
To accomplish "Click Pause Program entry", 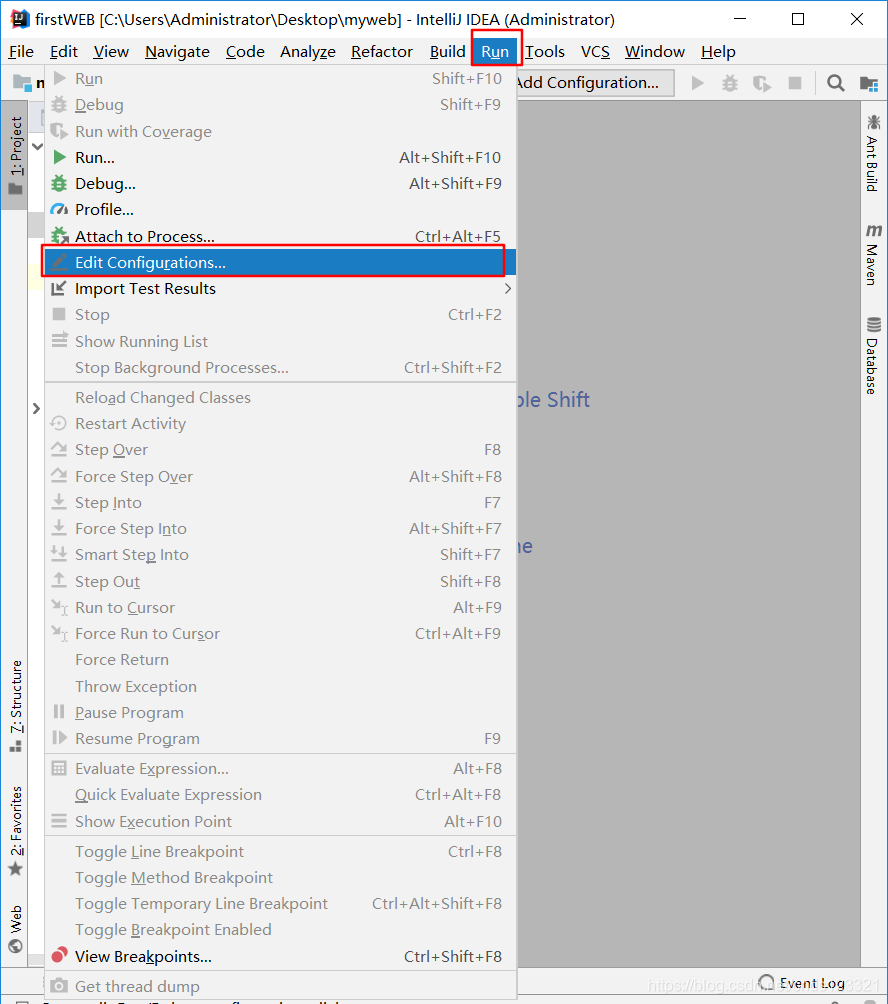I will pyautogui.click(x=280, y=713).
